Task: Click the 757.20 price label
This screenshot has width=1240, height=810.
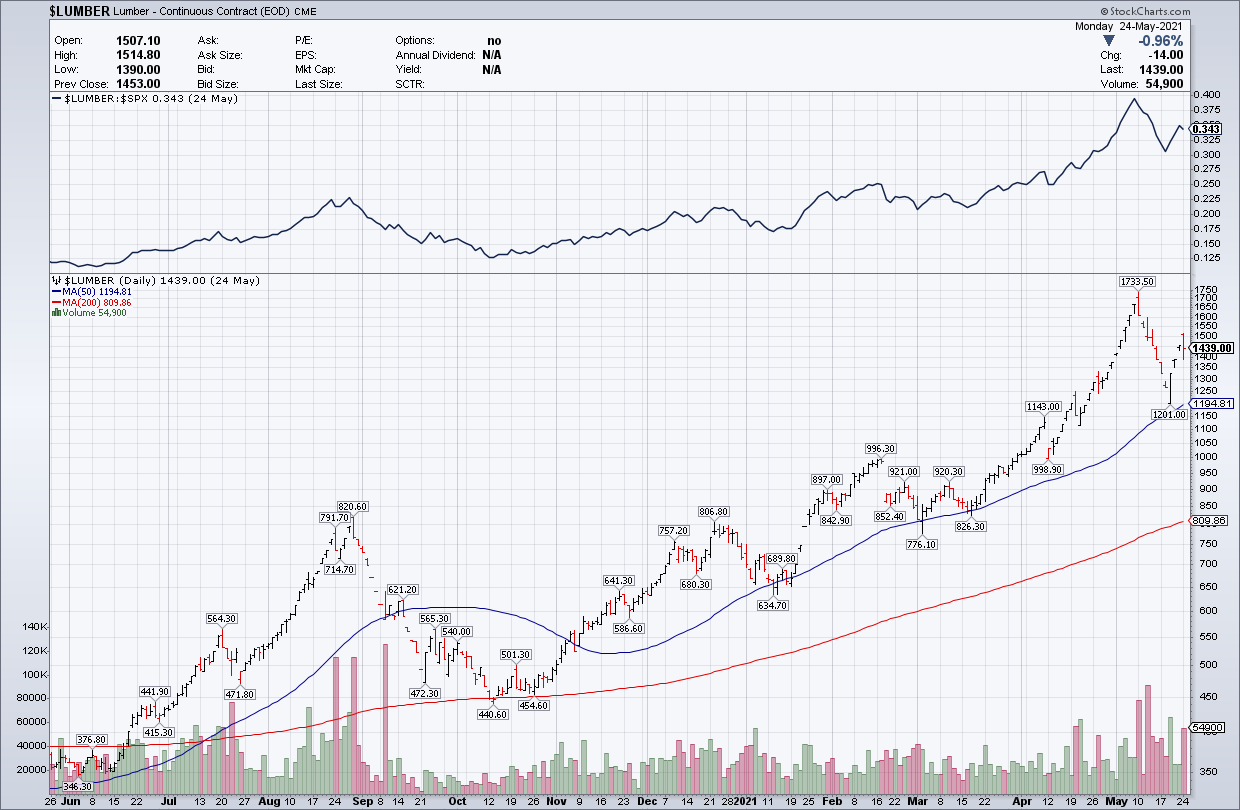Action: 674,531
